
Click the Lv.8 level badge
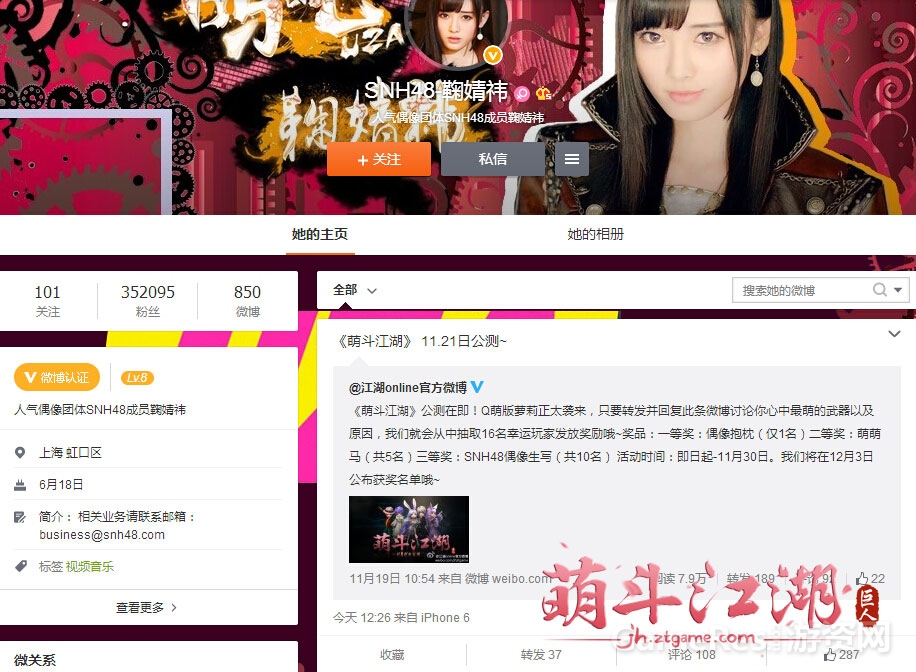[x=137, y=378]
